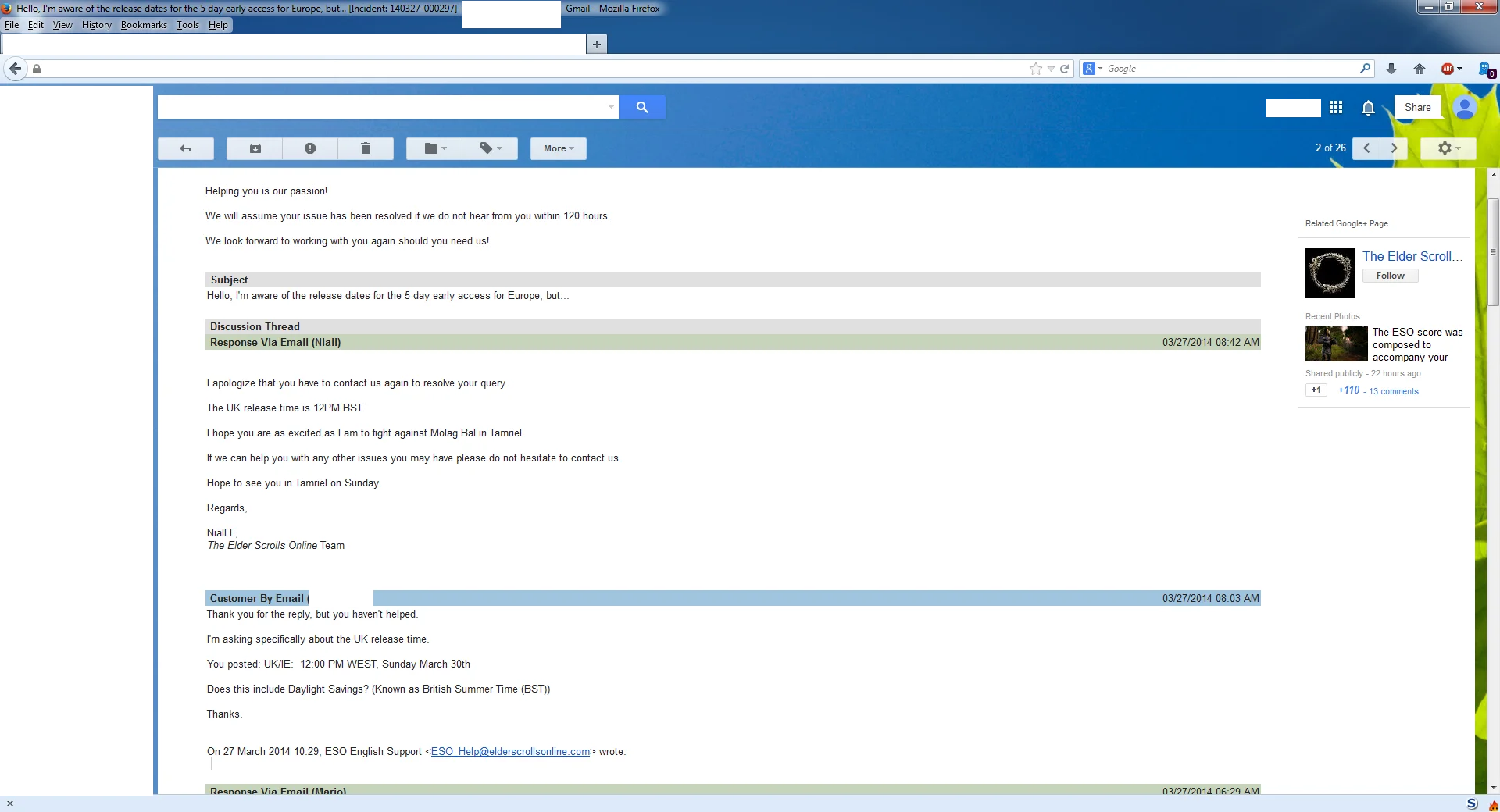Click the Gmail search input box

point(382,107)
